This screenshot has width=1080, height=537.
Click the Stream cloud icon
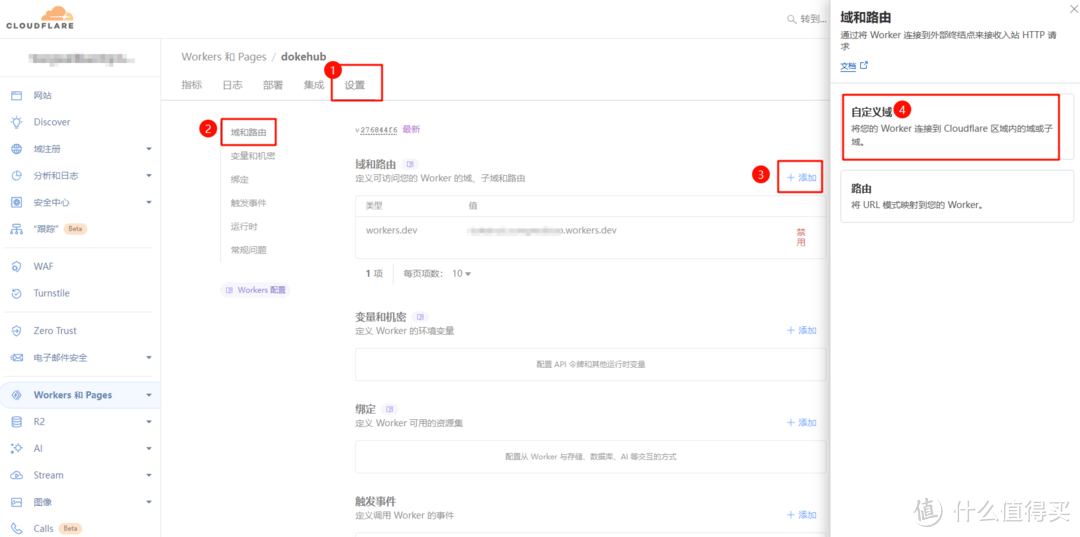tap(17, 476)
